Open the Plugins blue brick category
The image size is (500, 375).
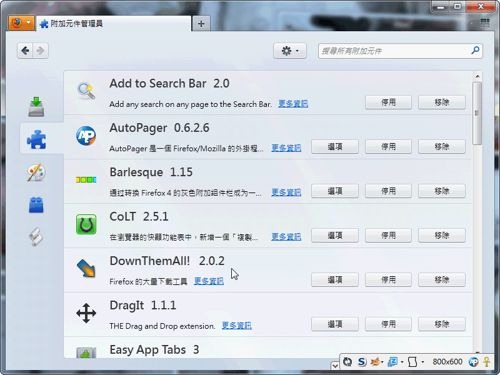click(36, 205)
